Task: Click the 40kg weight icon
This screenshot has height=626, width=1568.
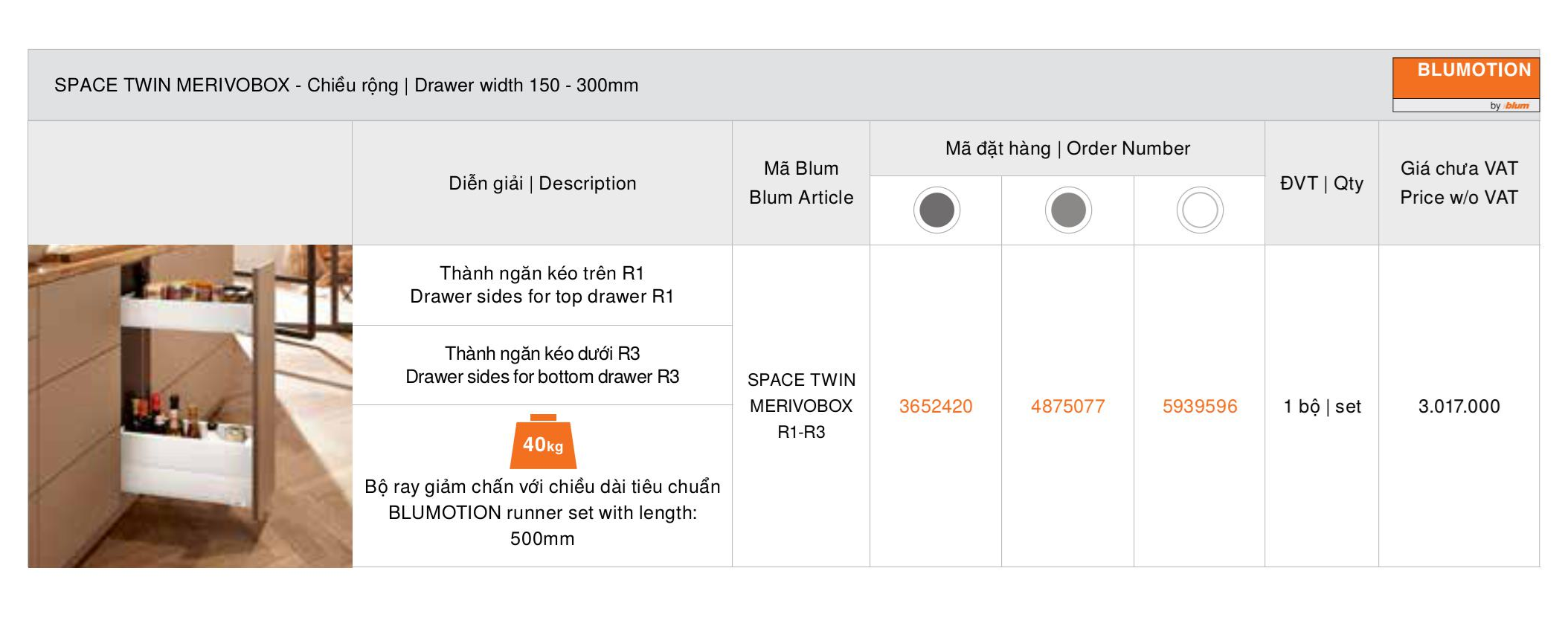Action: 543,442
